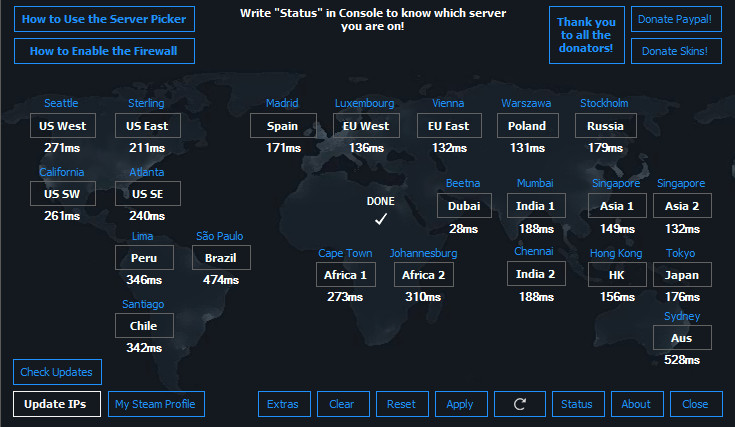Open My Steam Profile

click(x=156, y=404)
